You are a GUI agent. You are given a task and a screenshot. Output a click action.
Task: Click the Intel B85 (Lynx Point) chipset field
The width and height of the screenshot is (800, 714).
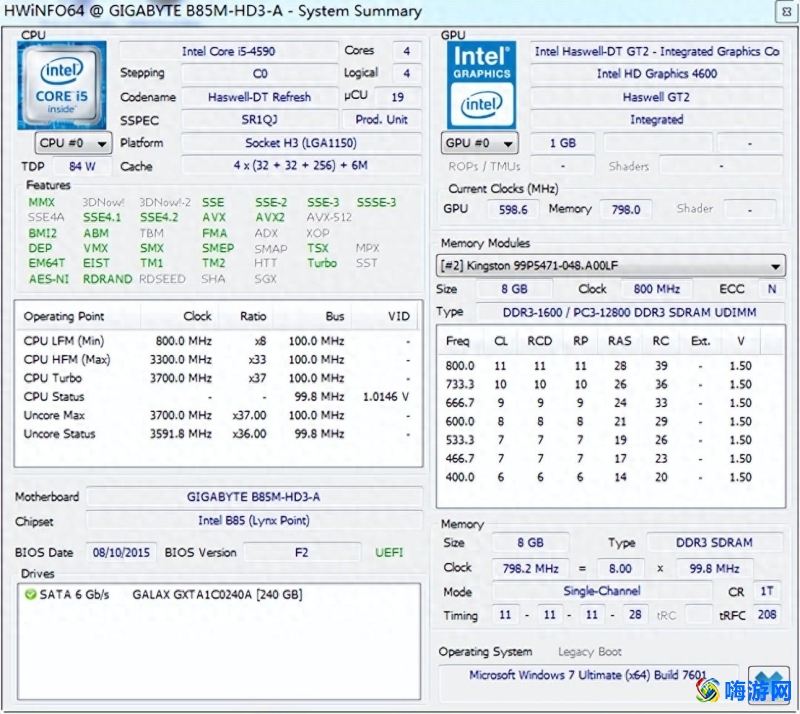coord(254,521)
